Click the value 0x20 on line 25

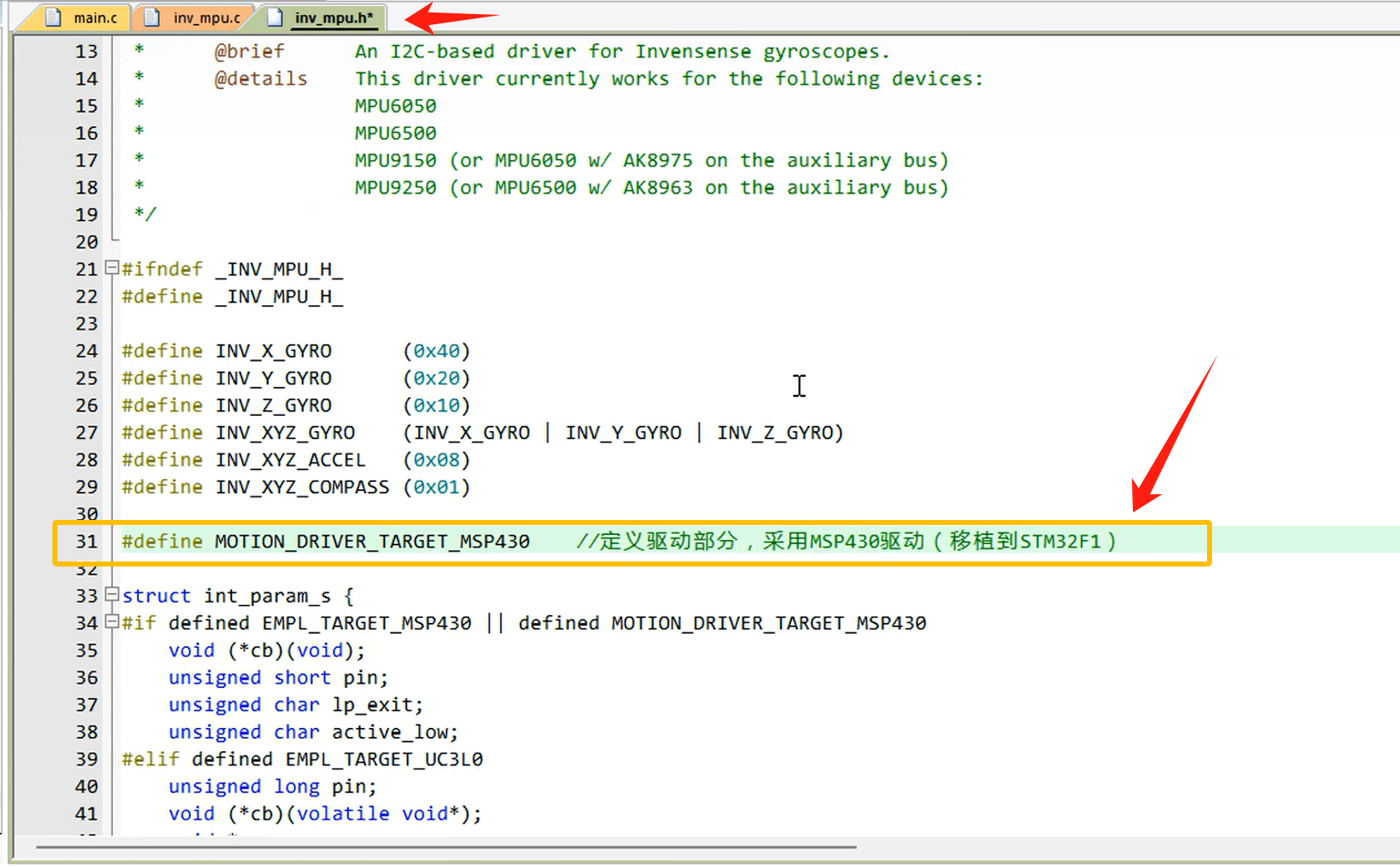(437, 379)
